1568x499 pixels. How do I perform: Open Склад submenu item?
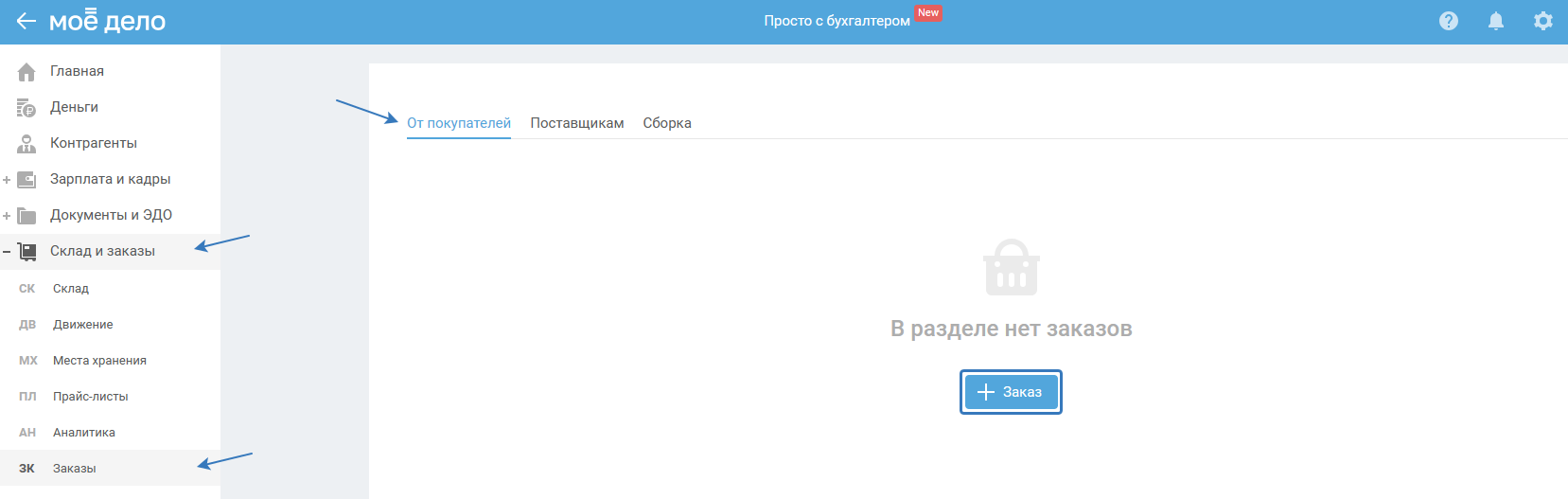tap(71, 289)
